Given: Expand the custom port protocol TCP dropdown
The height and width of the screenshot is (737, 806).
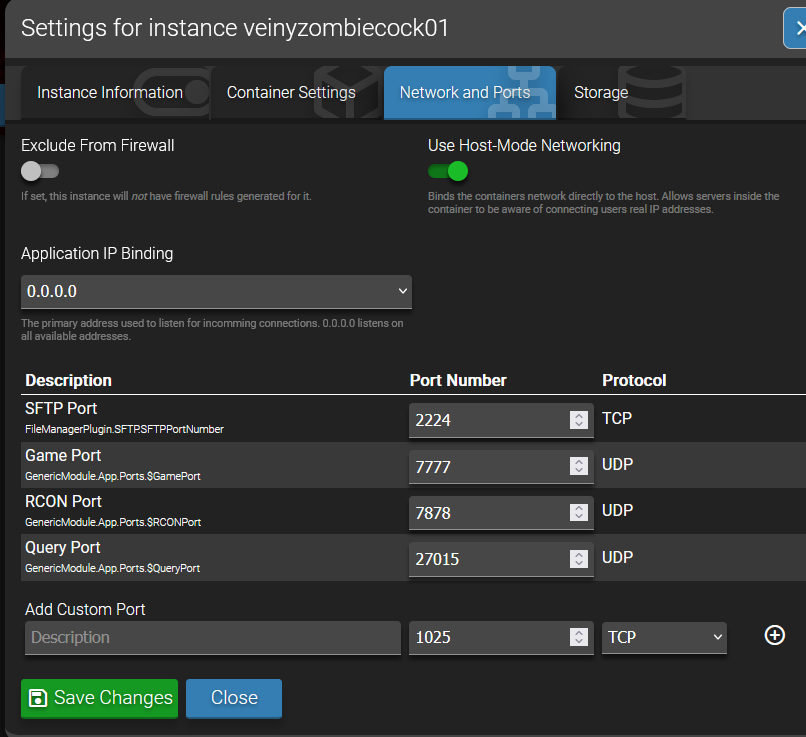Looking at the screenshot, I should click(664, 637).
